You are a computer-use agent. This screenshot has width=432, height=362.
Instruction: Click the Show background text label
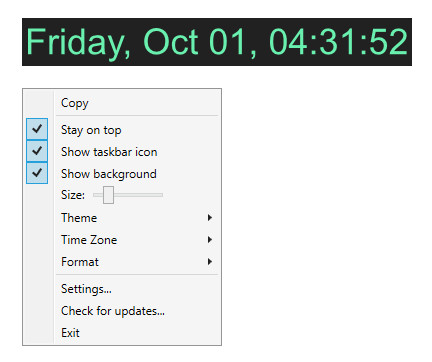click(x=109, y=174)
